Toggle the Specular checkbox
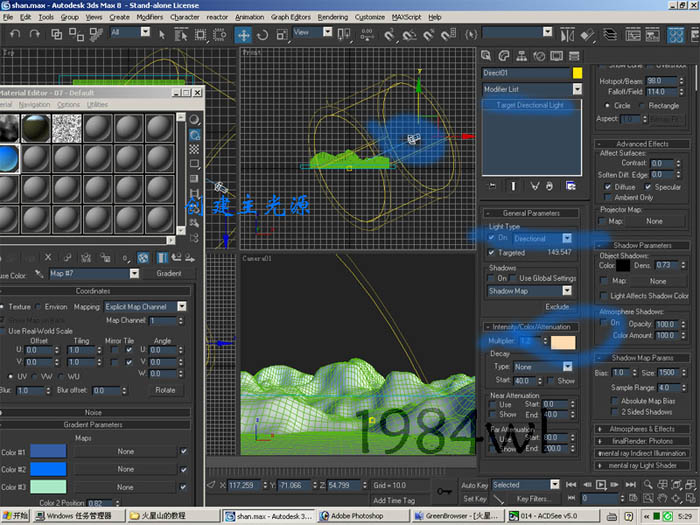The height and width of the screenshot is (525, 700). 648,187
